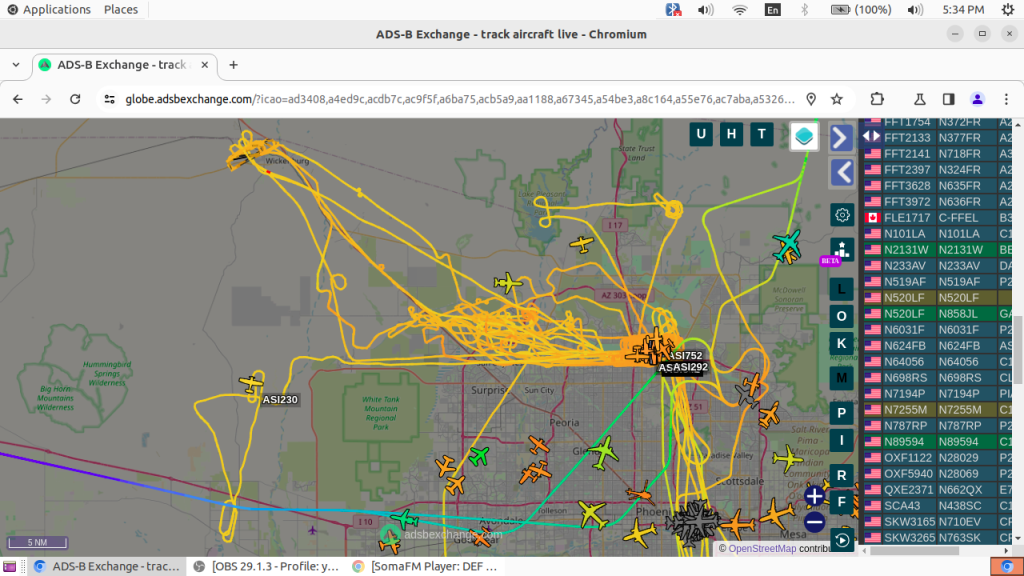
Task: Open the Places menu
Action: 121,9
